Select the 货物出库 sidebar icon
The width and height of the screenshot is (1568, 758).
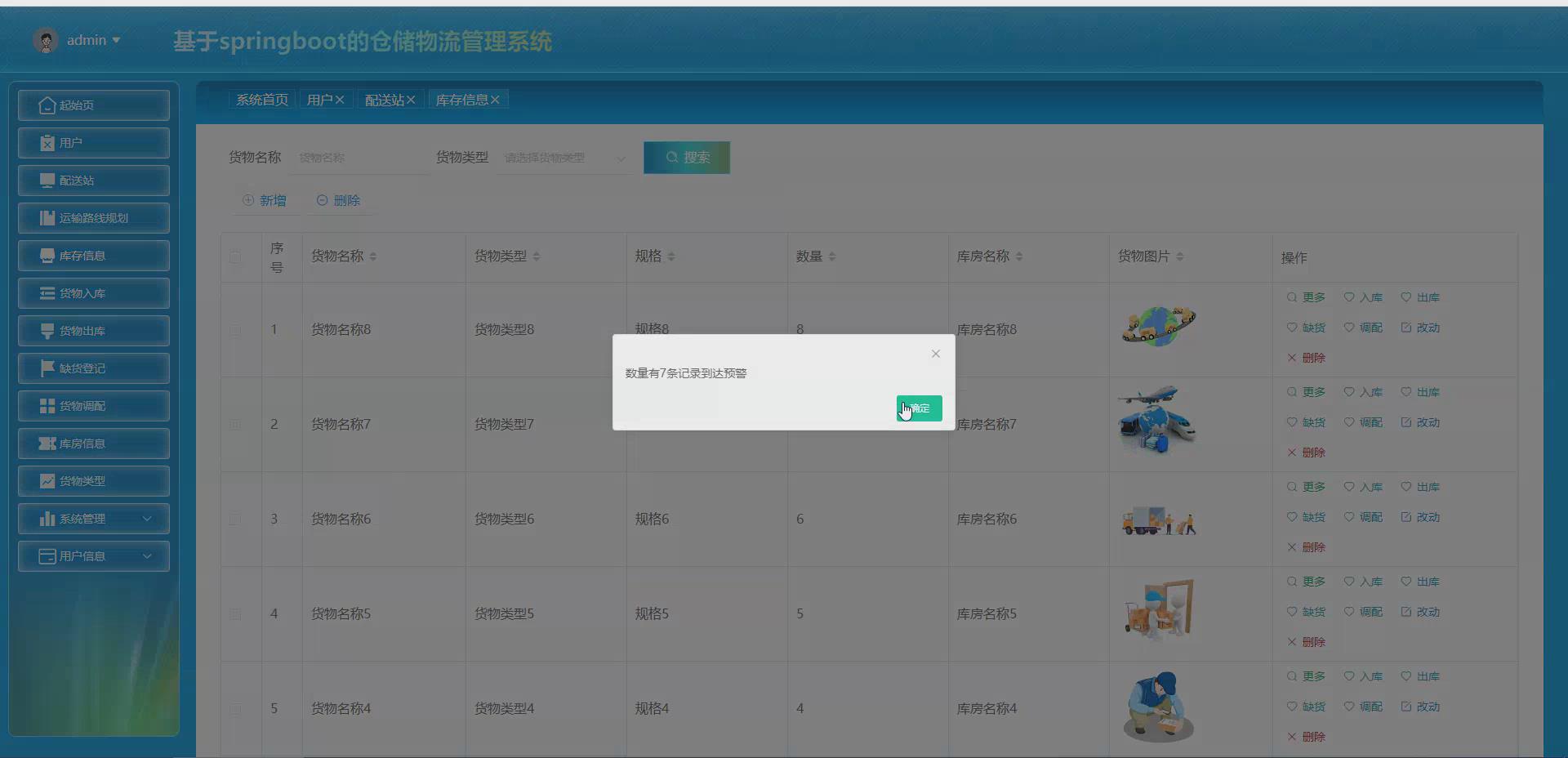pos(47,331)
